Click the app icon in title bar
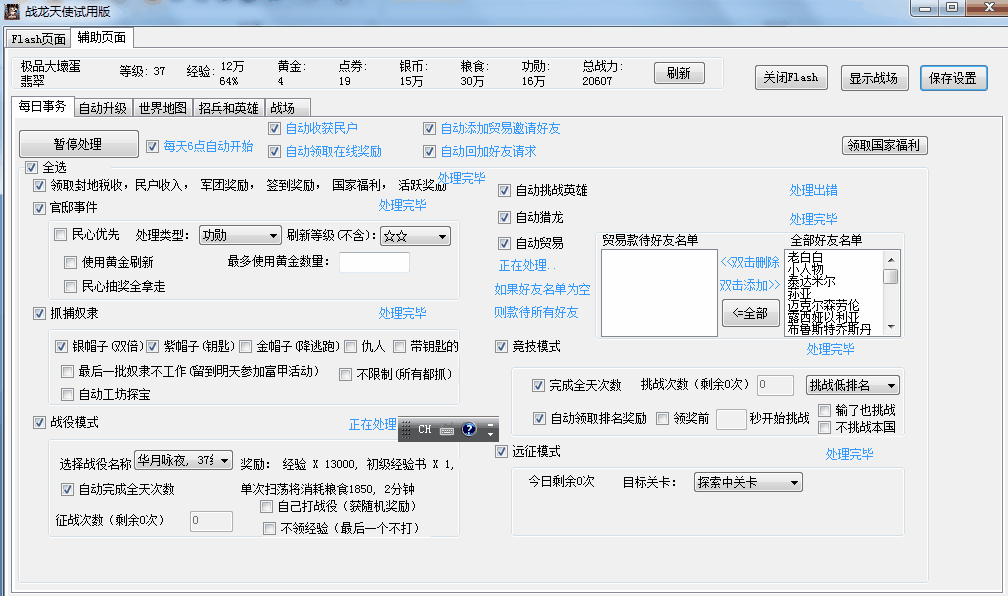The width and height of the screenshot is (1008, 596). click(x=12, y=9)
